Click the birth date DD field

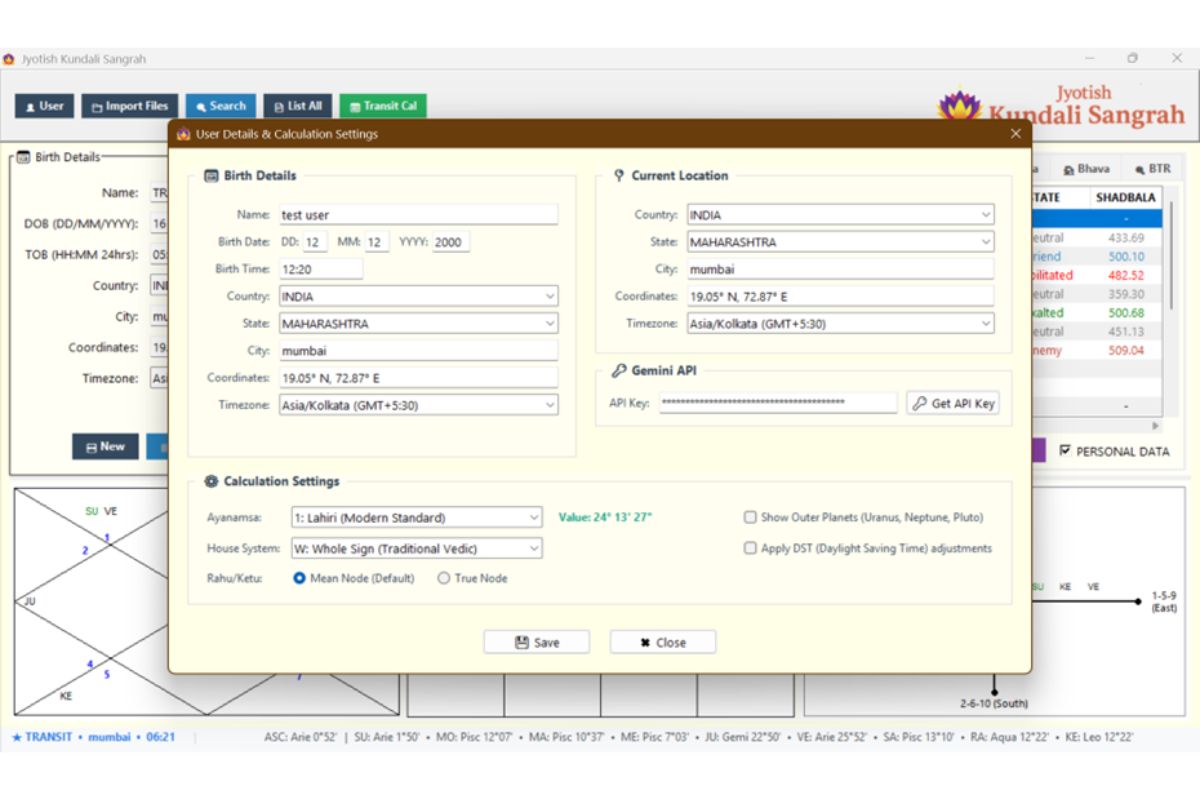pyautogui.click(x=315, y=242)
